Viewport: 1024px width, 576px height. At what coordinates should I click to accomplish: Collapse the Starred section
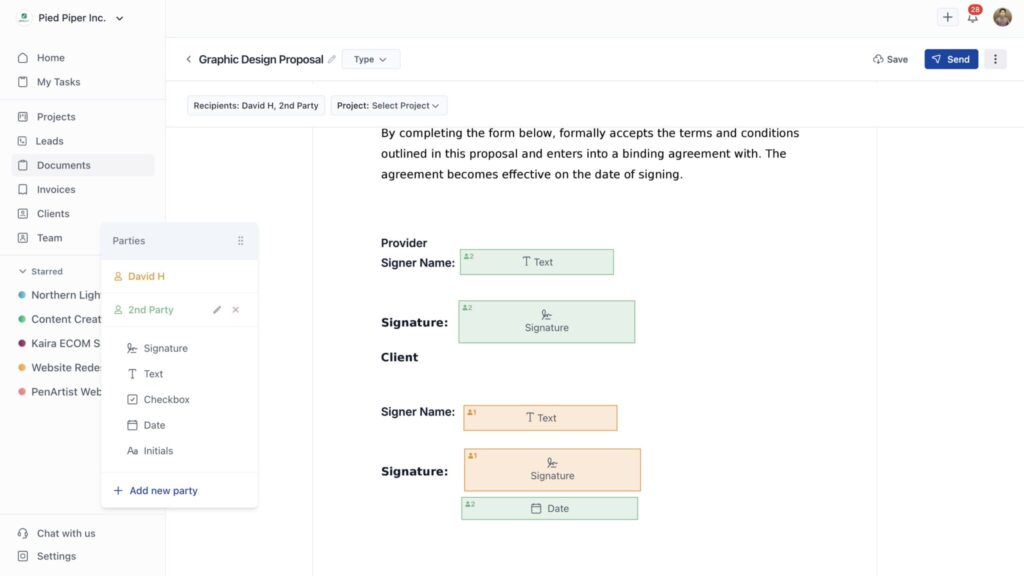click(23, 271)
